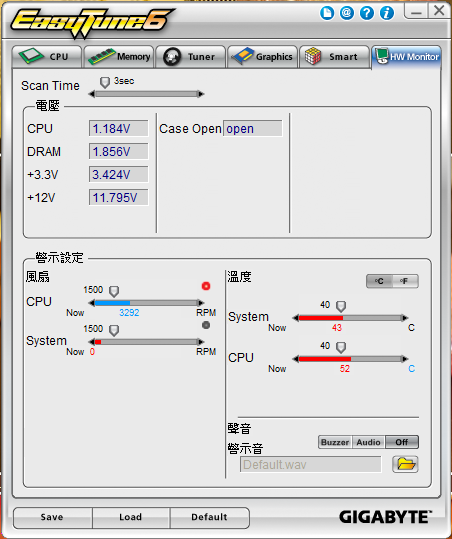452x539 pixels.
Task: Click the Case Open status 'open' field
Action: (253, 129)
